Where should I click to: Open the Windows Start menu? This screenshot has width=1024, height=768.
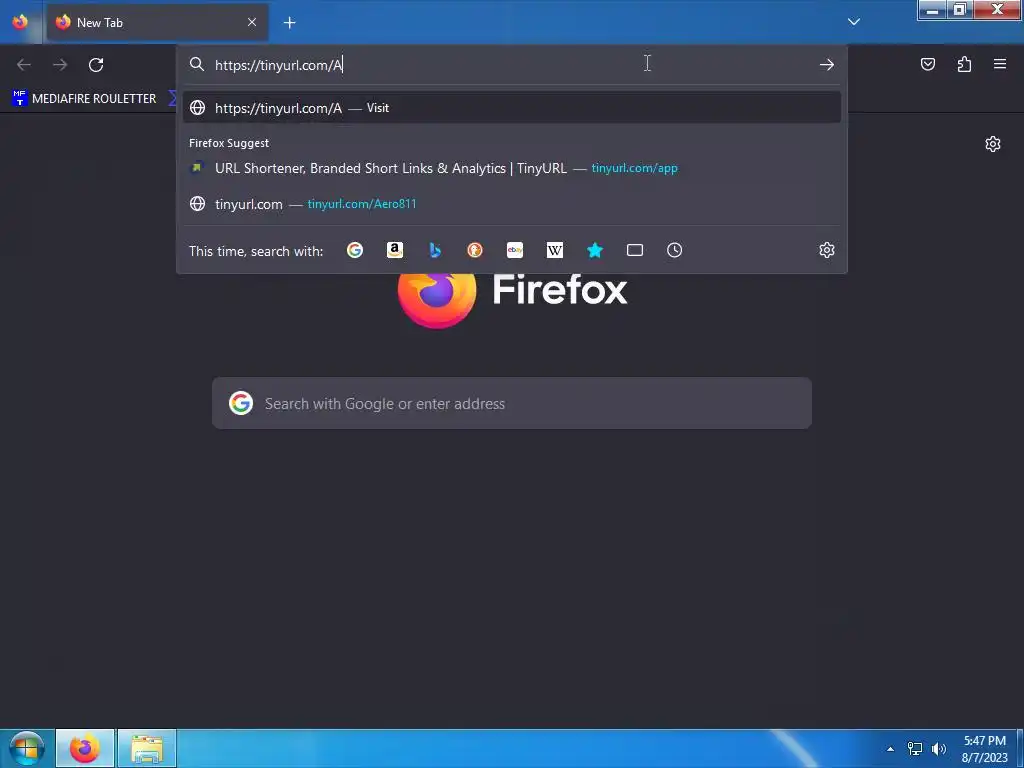click(26, 748)
